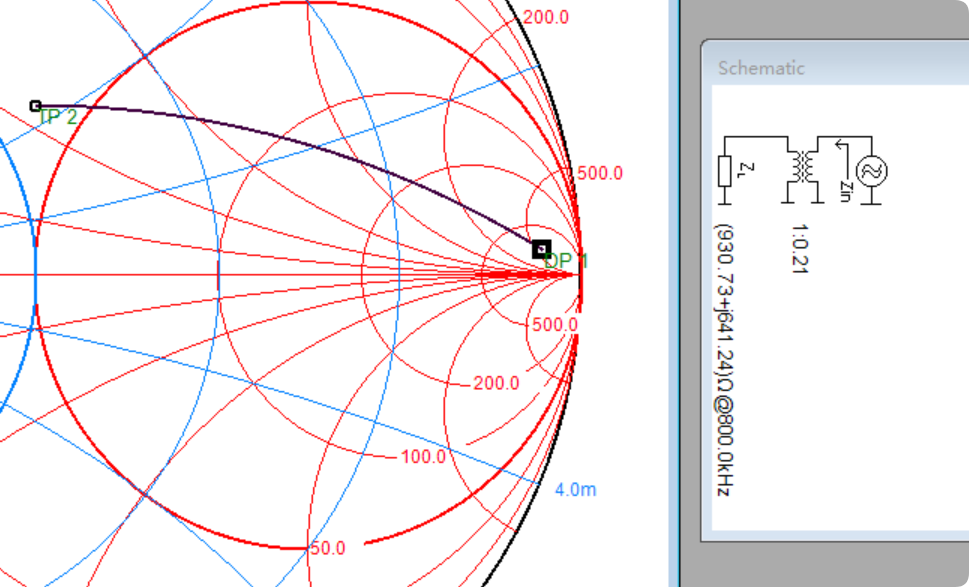Click the lower 500.0 chart label

click(x=554, y=325)
